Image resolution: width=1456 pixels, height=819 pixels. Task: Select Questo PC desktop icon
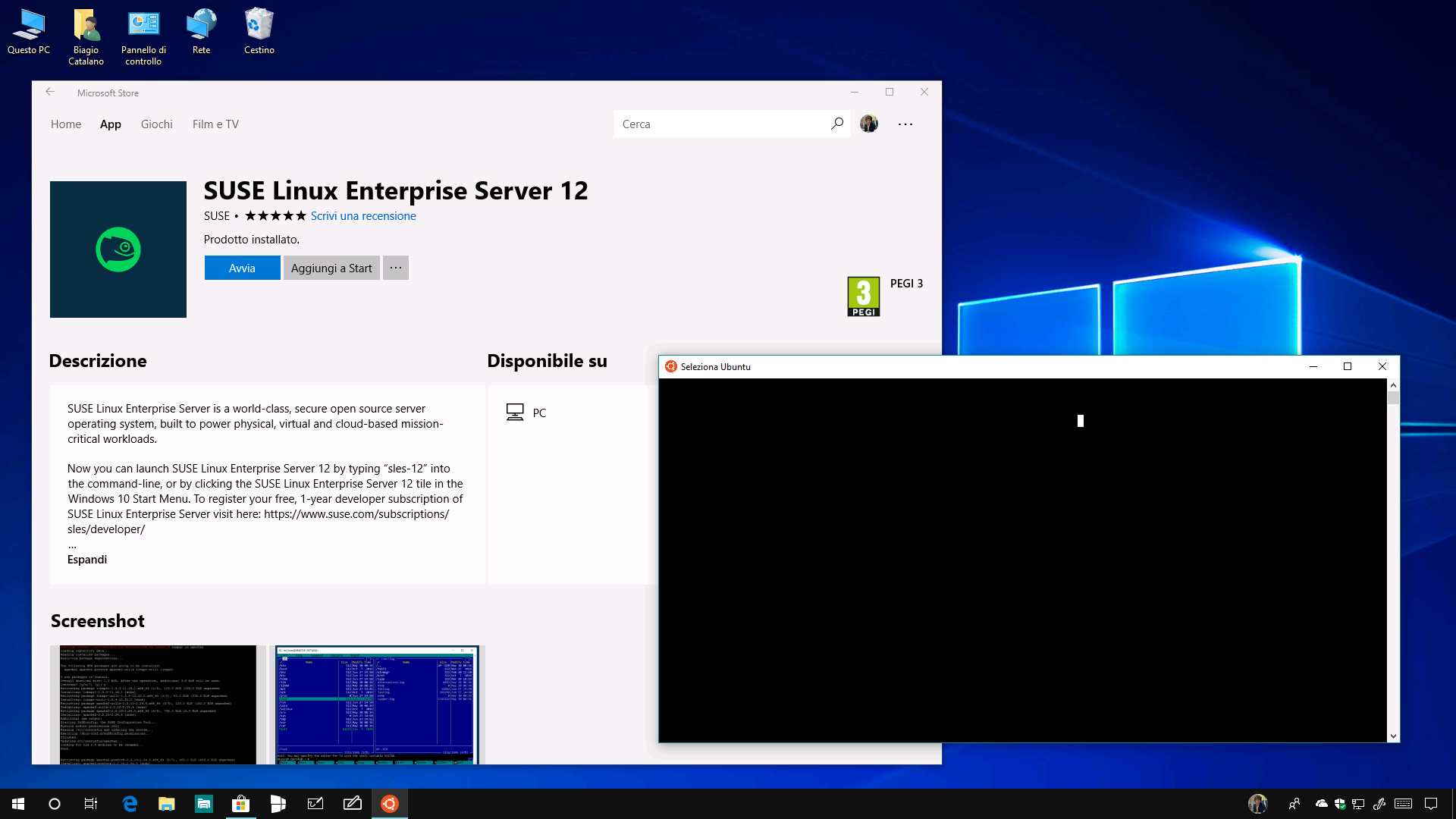(29, 32)
